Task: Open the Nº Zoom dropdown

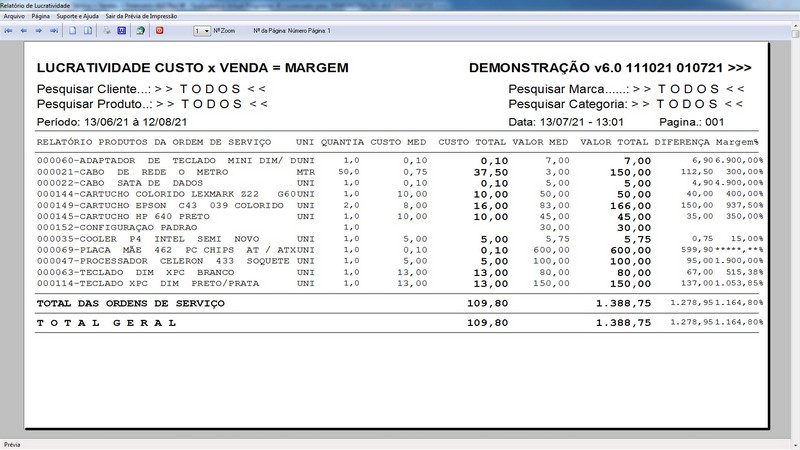Action: (202, 31)
